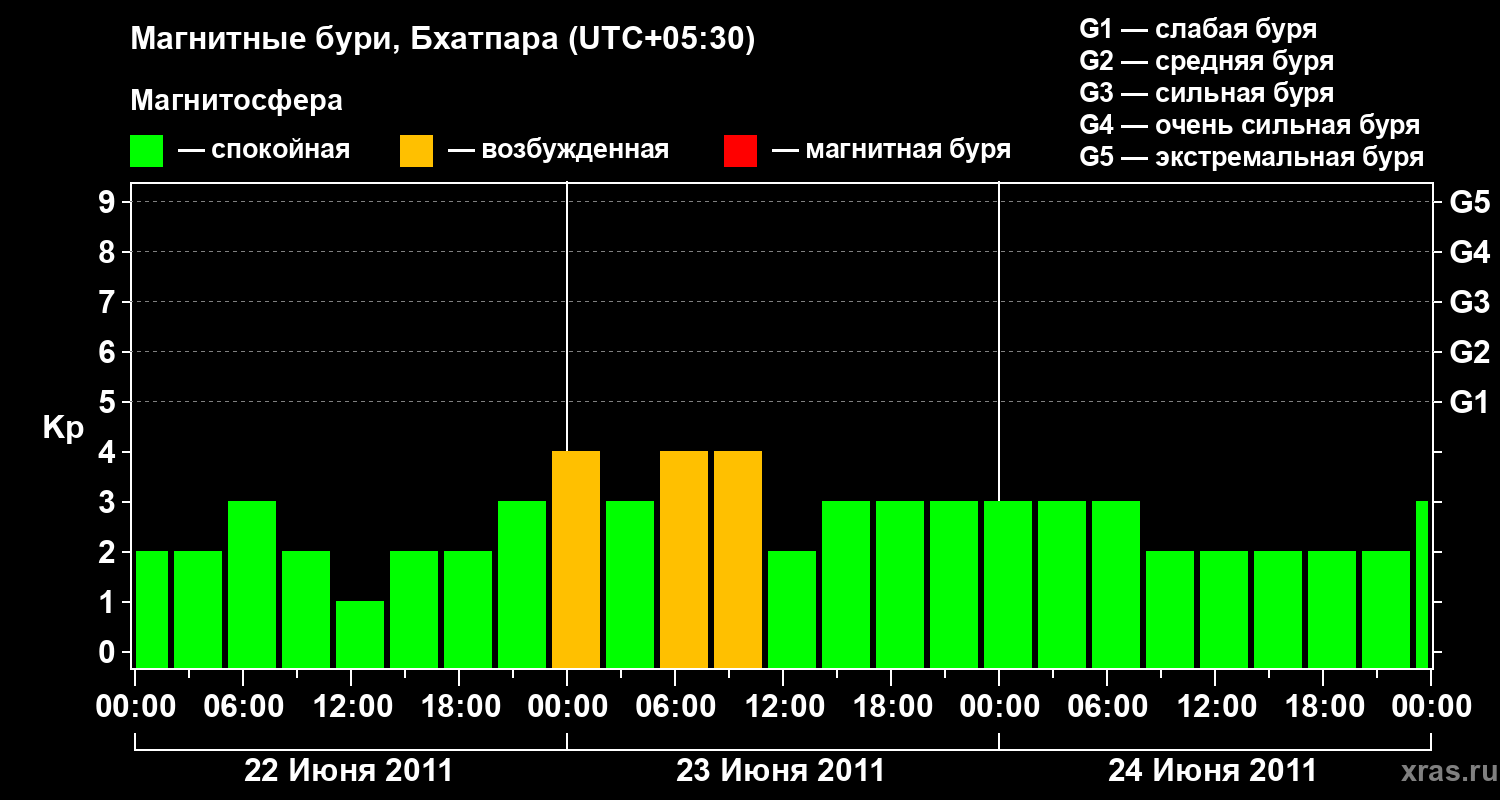Click the green 'спокойная' legend swatch
Viewport: 1500px width, 800px height.
tap(146, 151)
